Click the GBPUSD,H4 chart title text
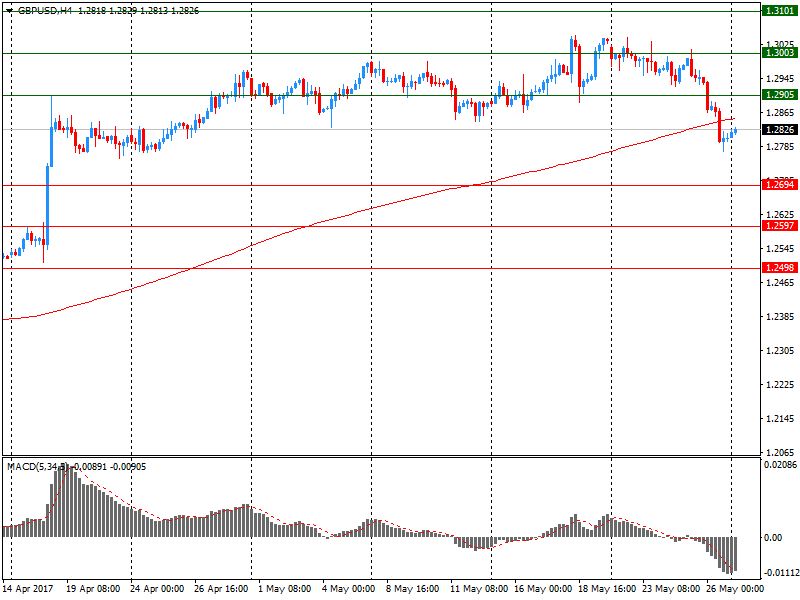 (45, 11)
